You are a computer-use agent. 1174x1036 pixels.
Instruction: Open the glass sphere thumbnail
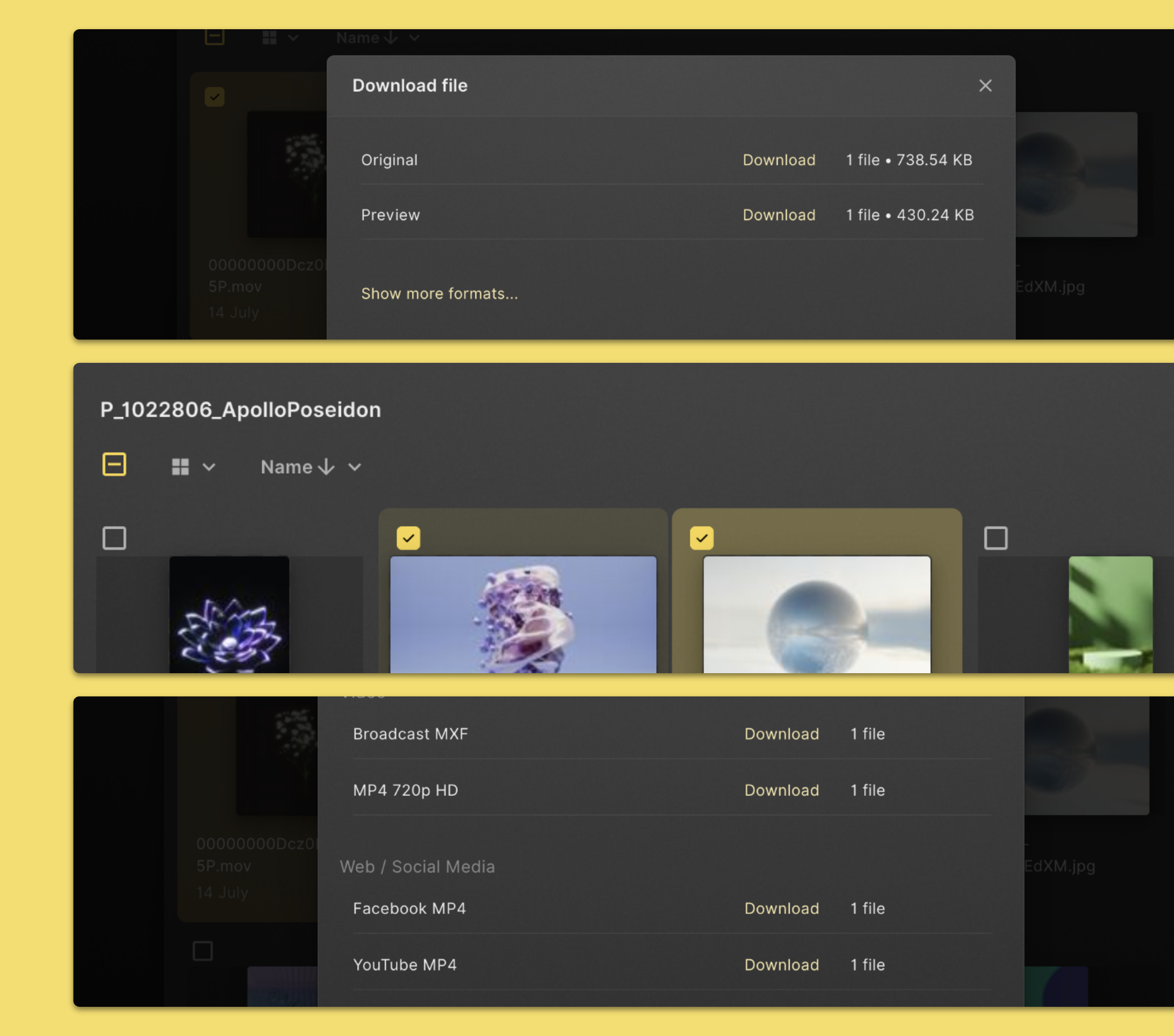[x=817, y=614]
